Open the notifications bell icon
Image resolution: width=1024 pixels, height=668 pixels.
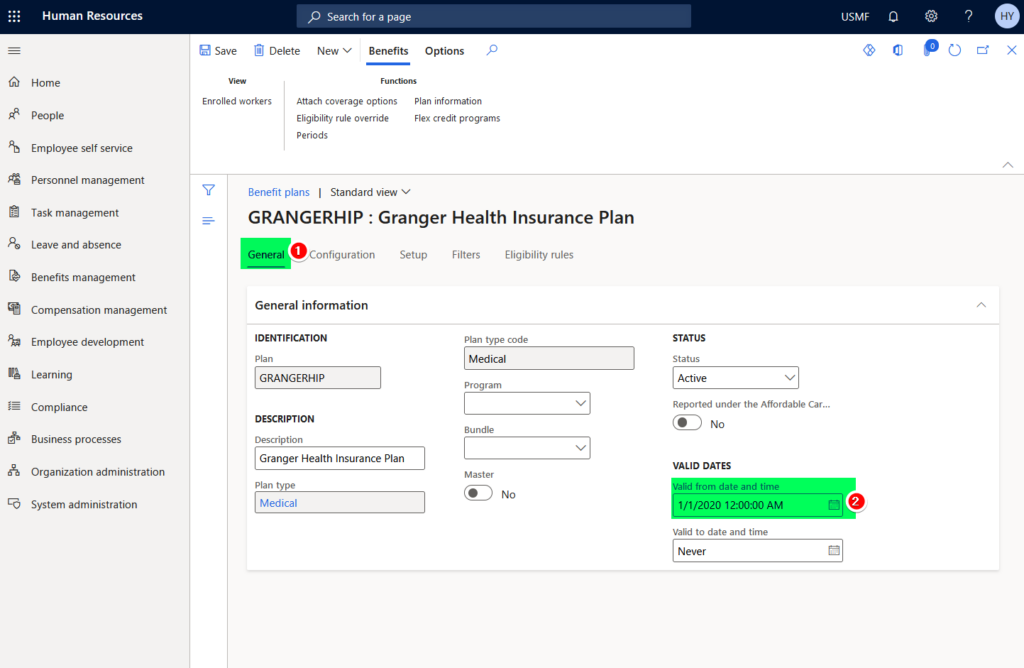[893, 16]
